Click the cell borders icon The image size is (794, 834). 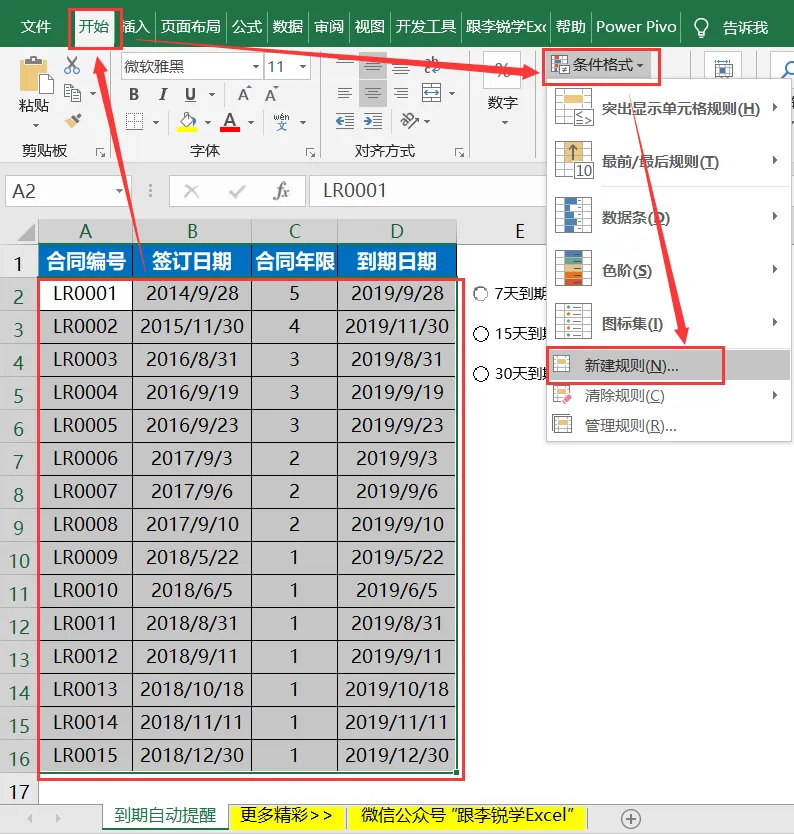(x=135, y=122)
